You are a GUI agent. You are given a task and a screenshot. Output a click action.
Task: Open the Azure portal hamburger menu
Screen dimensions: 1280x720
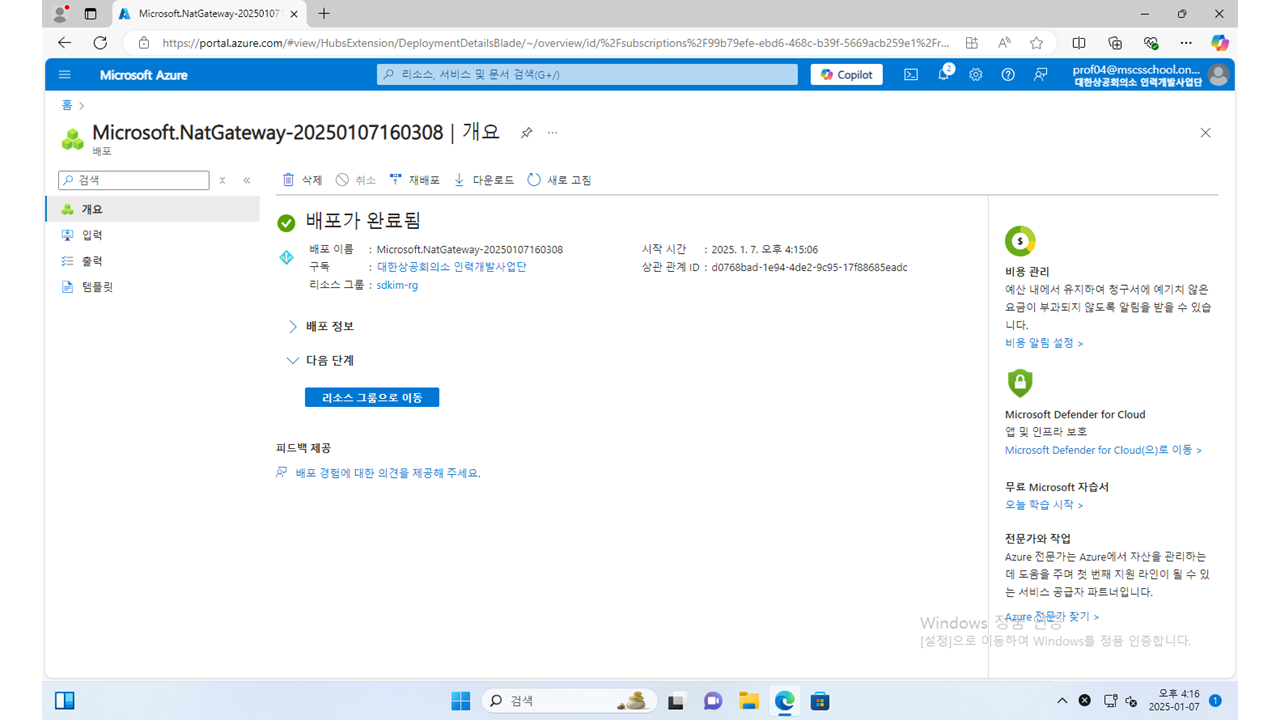click(x=65, y=75)
